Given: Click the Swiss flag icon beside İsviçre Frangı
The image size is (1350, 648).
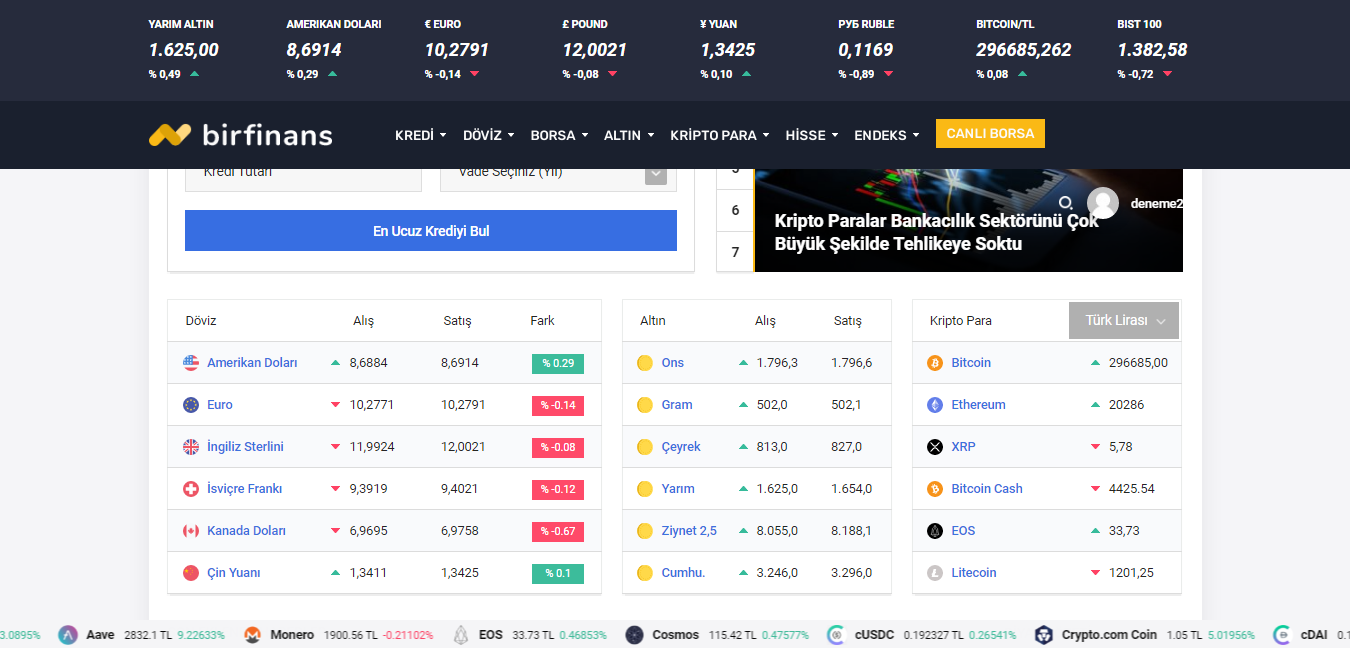Looking at the screenshot, I should pos(191,489).
